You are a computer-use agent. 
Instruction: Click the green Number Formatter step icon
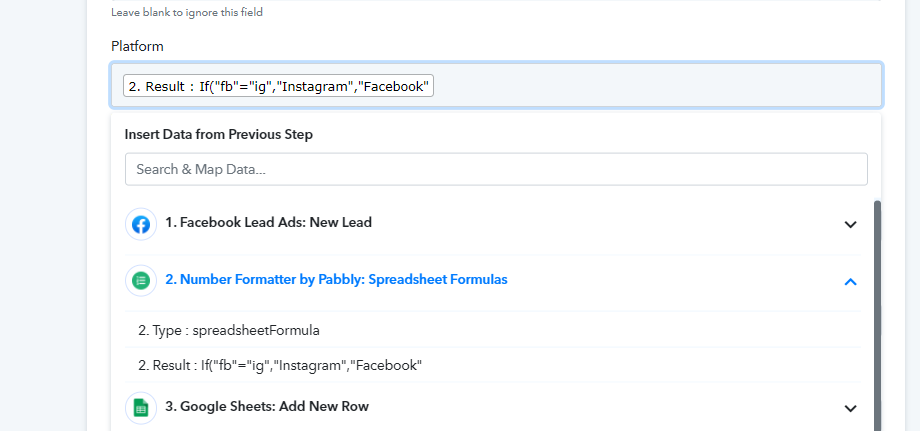[x=141, y=281]
